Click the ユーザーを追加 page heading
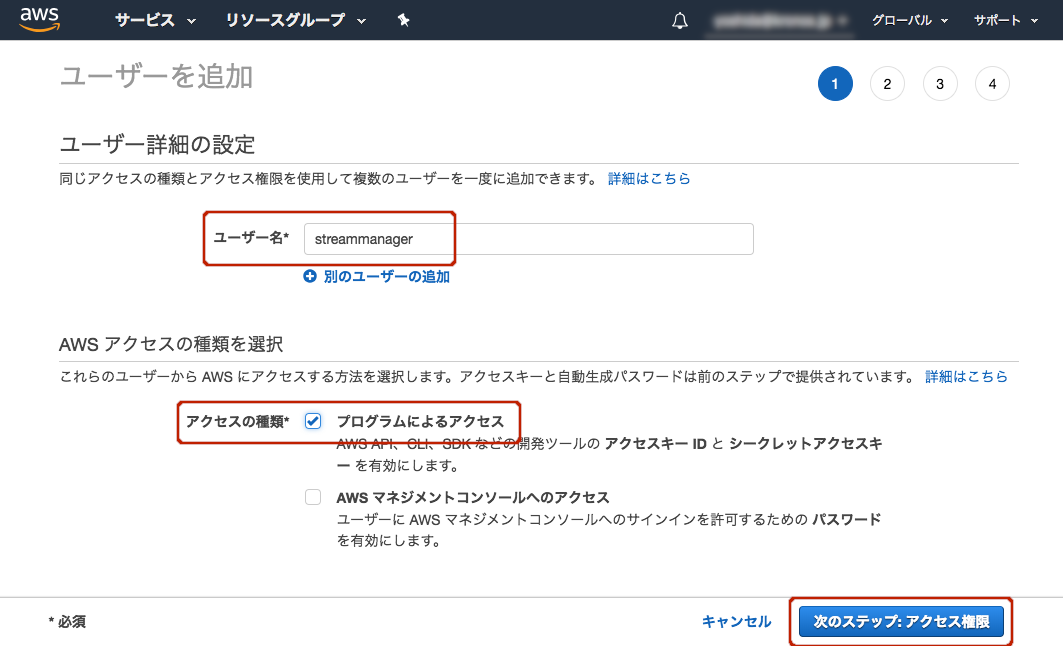Viewport: 1063px width, 646px height. tap(157, 77)
